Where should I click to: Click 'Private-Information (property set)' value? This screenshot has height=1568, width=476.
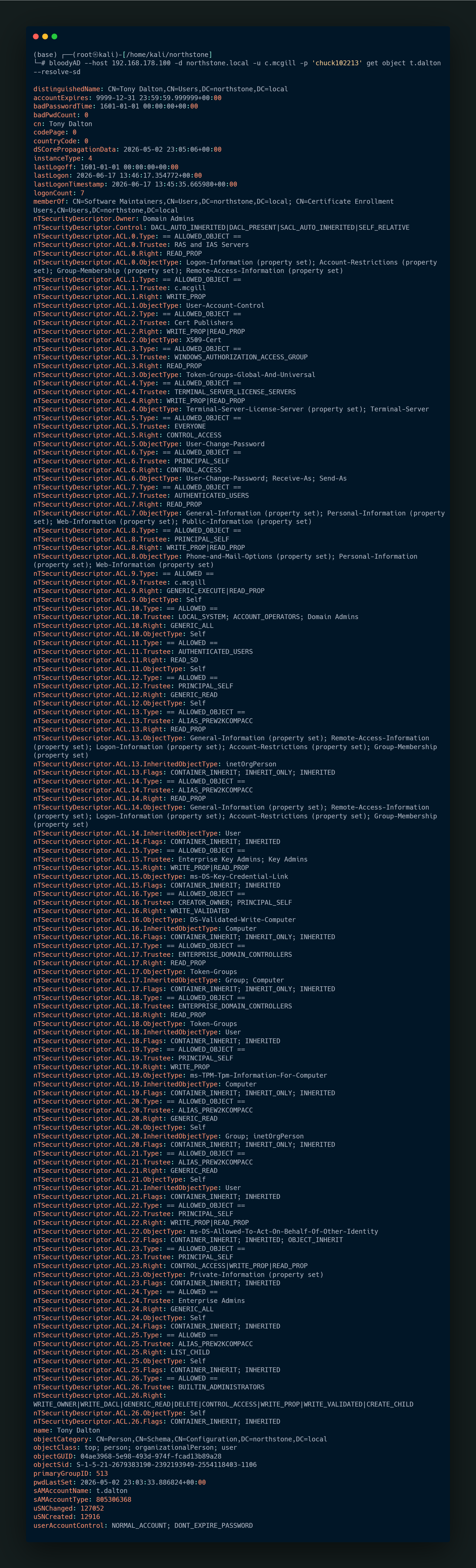(257, 1275)
